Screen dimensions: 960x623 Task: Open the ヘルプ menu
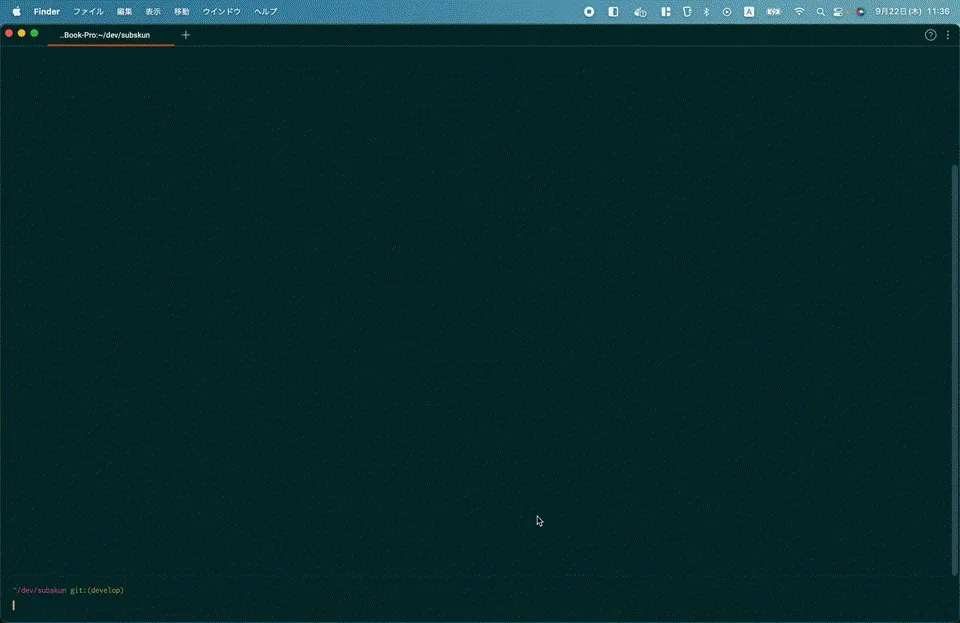(x=265, y=11)
